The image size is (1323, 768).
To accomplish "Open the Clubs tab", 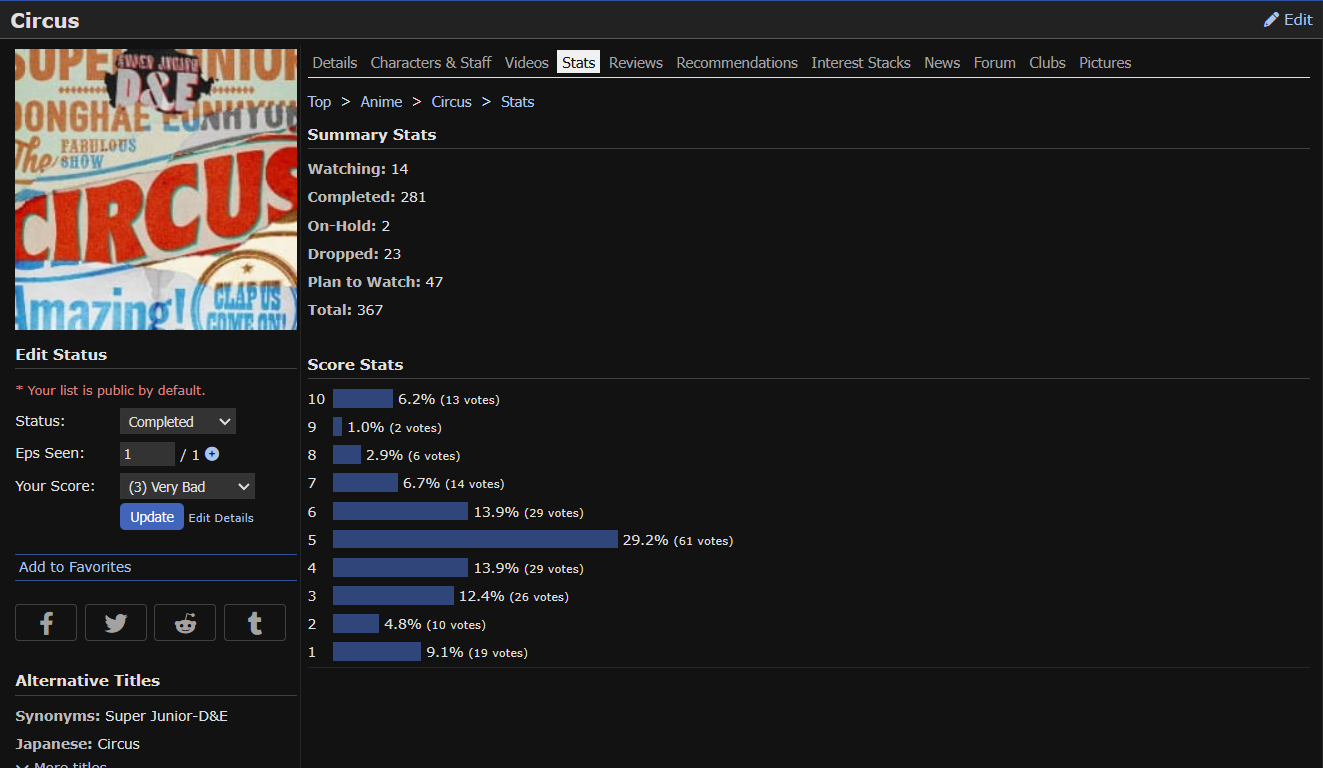I will 1047,62.
